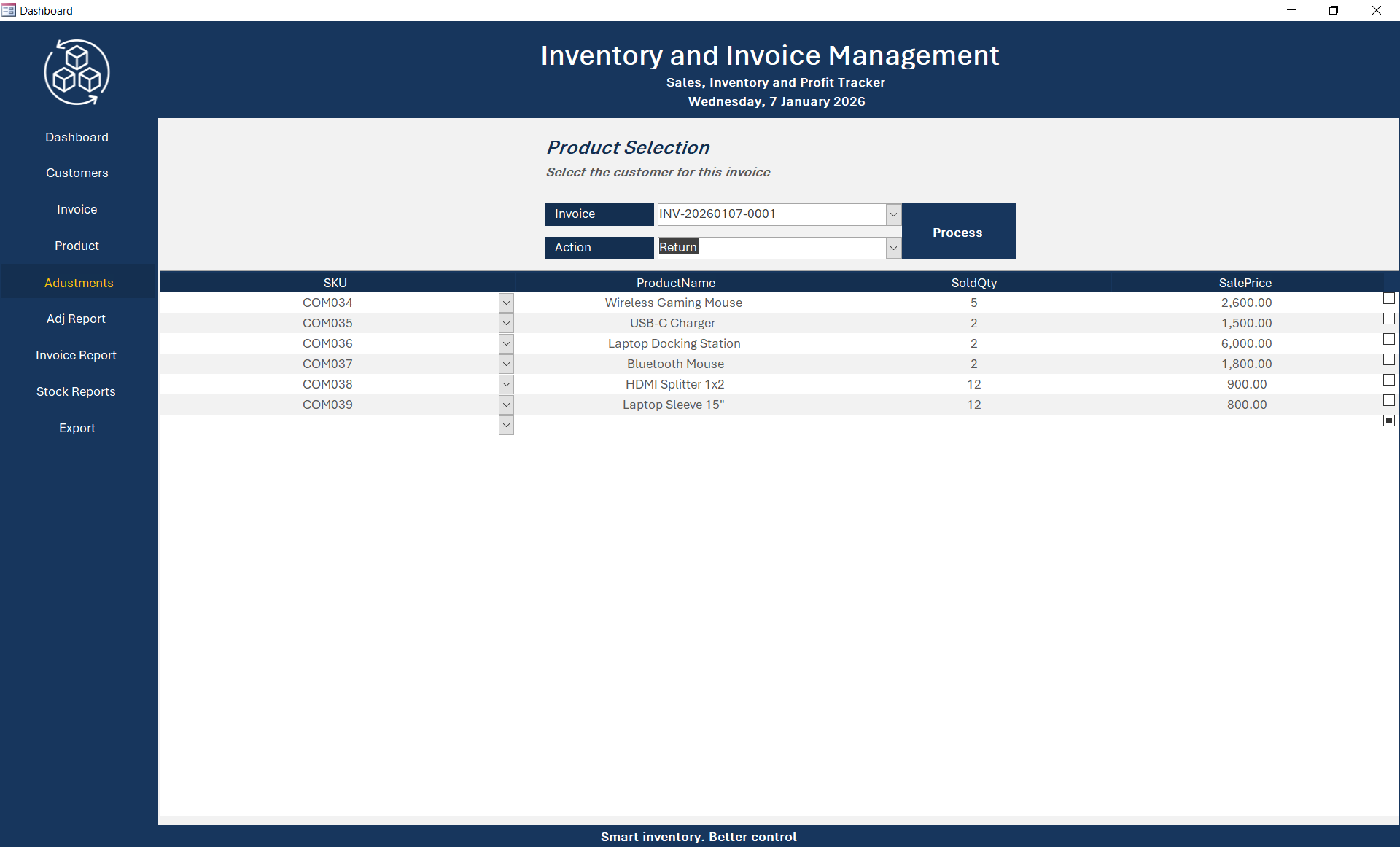Open the Export section

[77, 428]
